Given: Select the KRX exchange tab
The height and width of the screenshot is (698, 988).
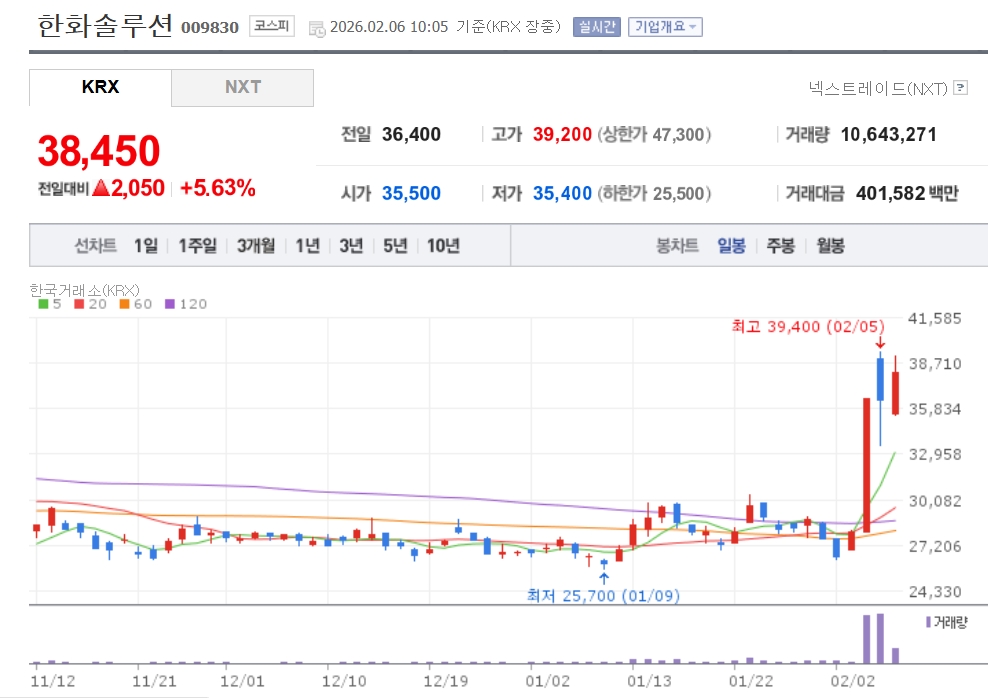Looking at the screenshot, I should (x=100, y=87).
